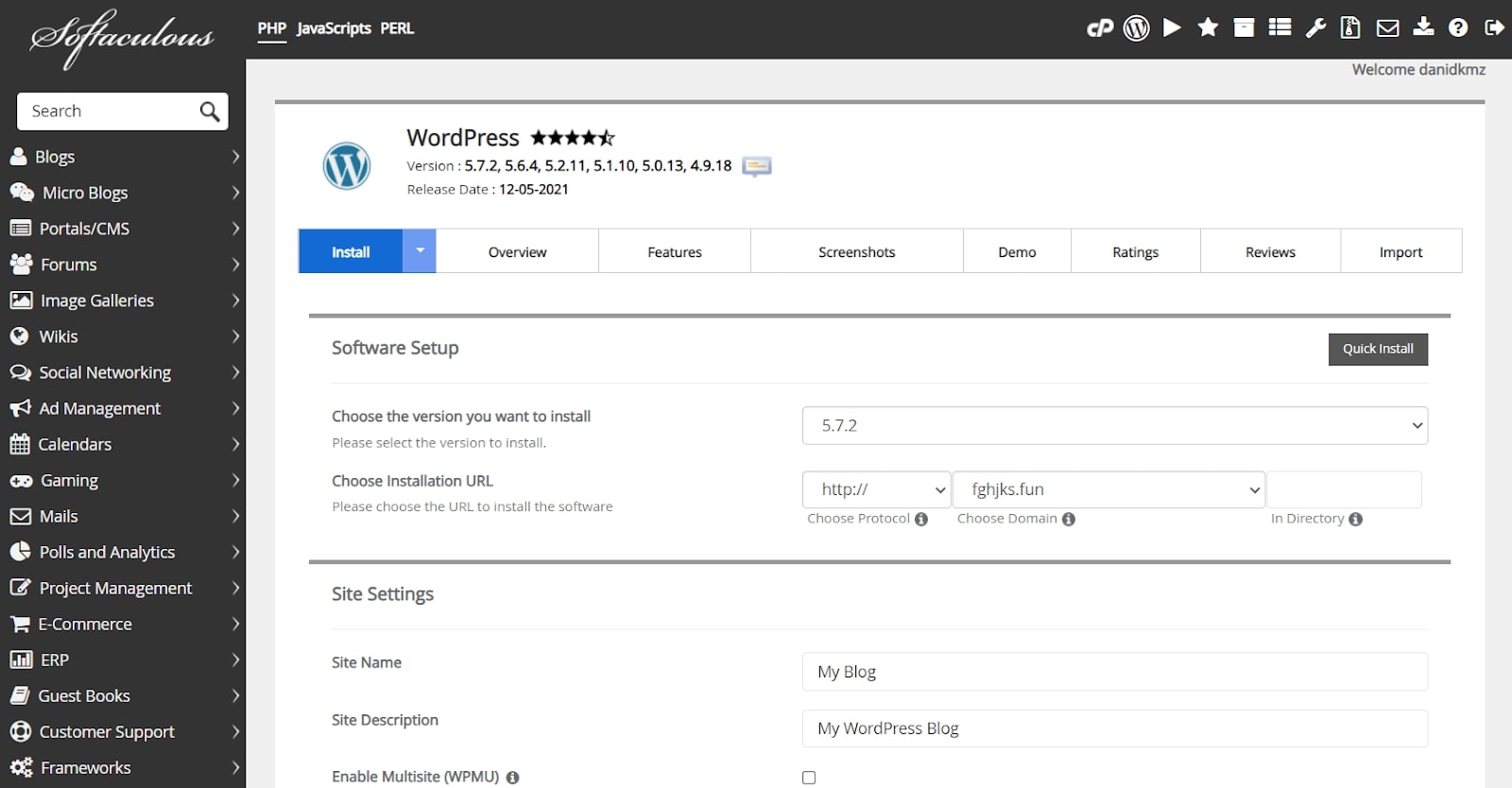Click the Micro Blogs chat icon in sidebar
Viewport: 1512px width, 788px height.
click(x=22, y=193)
